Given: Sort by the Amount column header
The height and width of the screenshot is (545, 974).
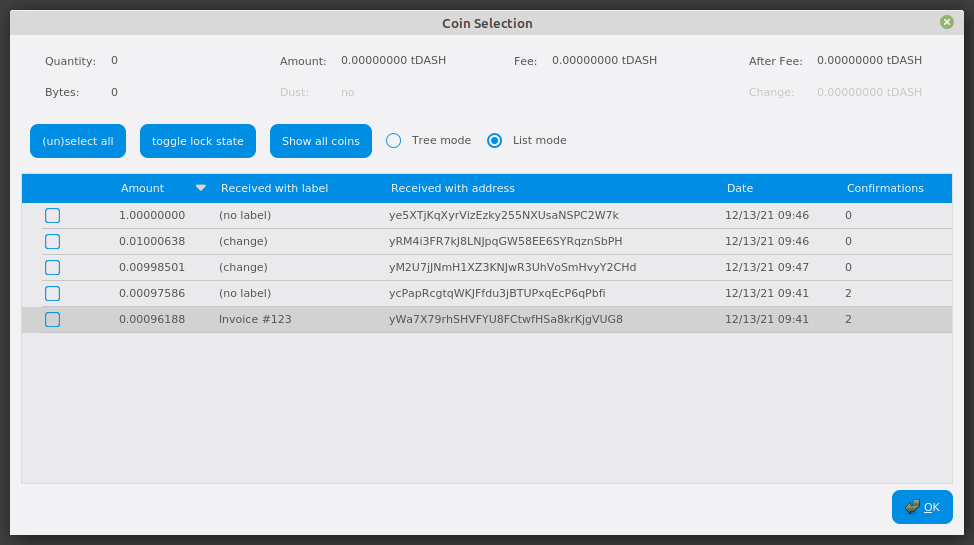Looking at the screenshot, I should (x=142, y=188).
